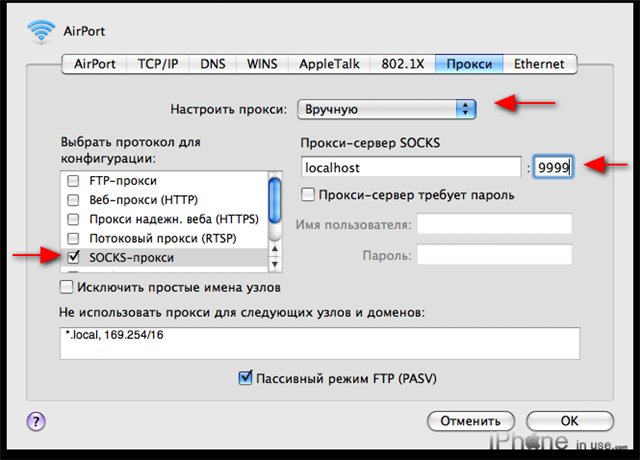Select the FTP-прокси row label
Image resolution: width=640 pixels, height=460 pixels.
point(123,180)
